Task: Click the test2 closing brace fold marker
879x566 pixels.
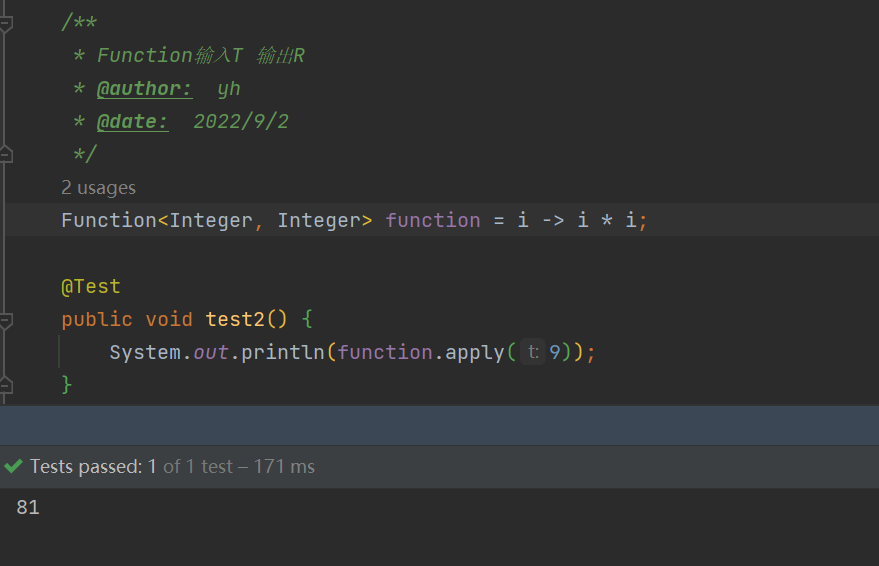Action: pos(6,386)
